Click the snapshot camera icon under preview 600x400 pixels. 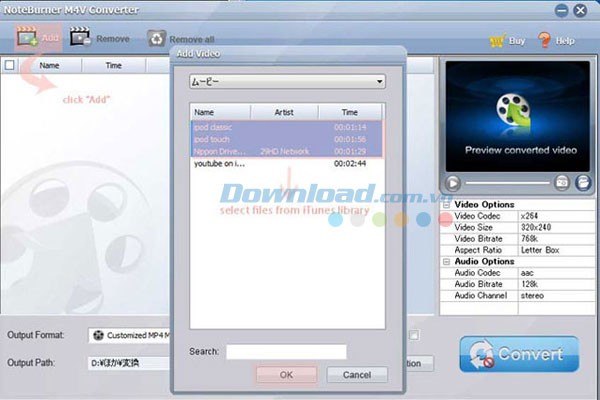click(562, 183)
